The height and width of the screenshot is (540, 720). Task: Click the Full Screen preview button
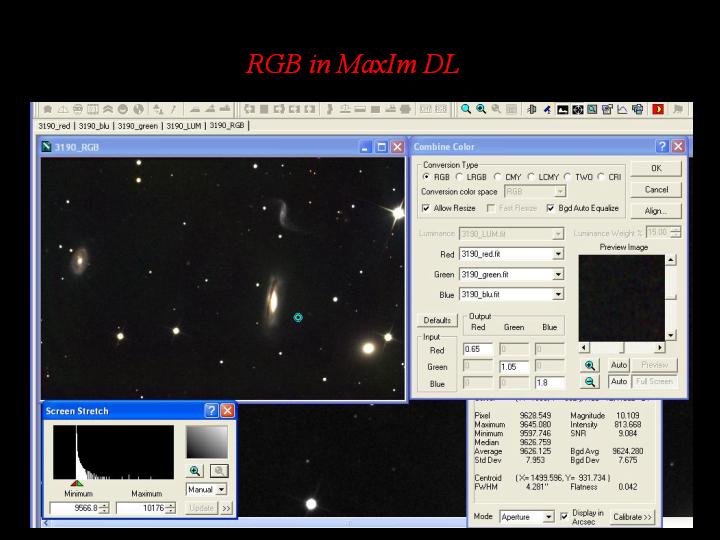coord(654,382)
